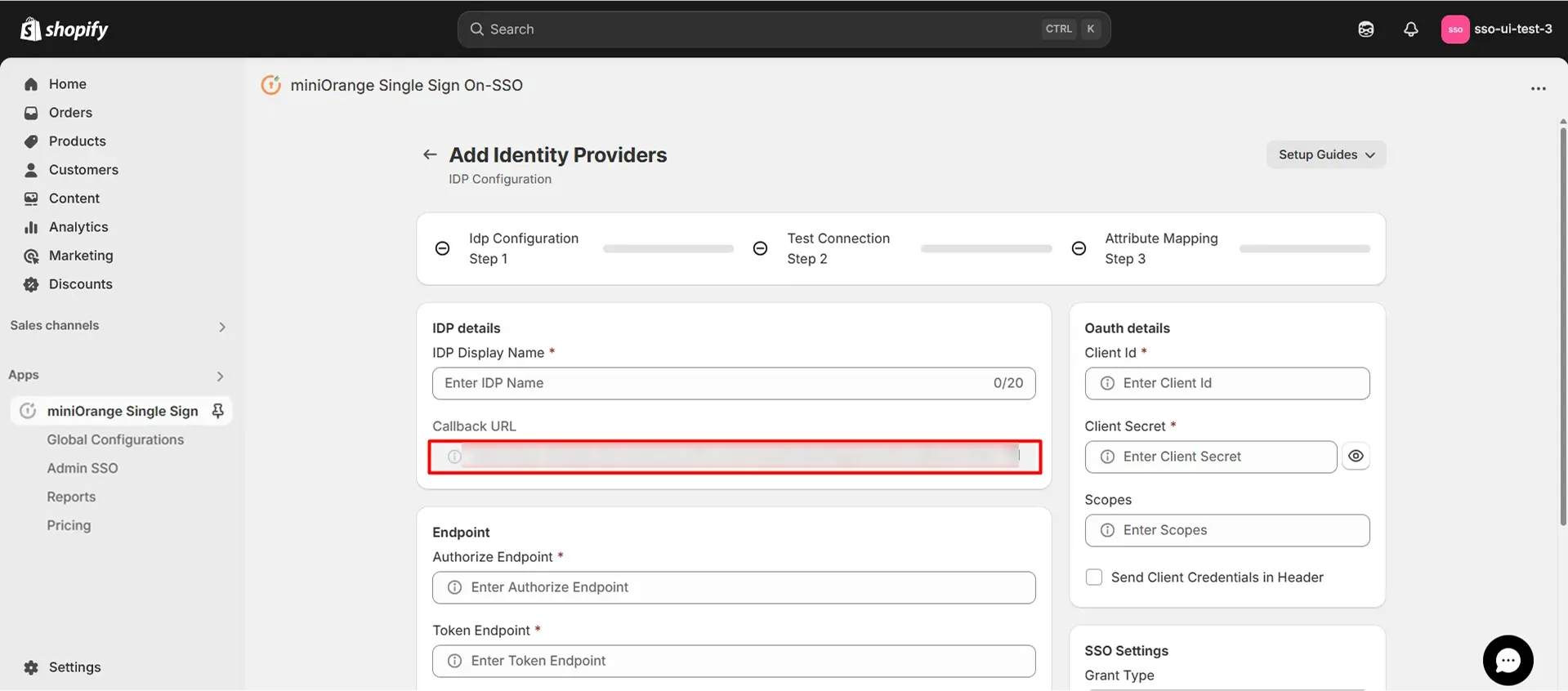Focus the Enter Token Endpoint field
Image resolution: width=1568 pixels, height=691 pixels.
734,661
